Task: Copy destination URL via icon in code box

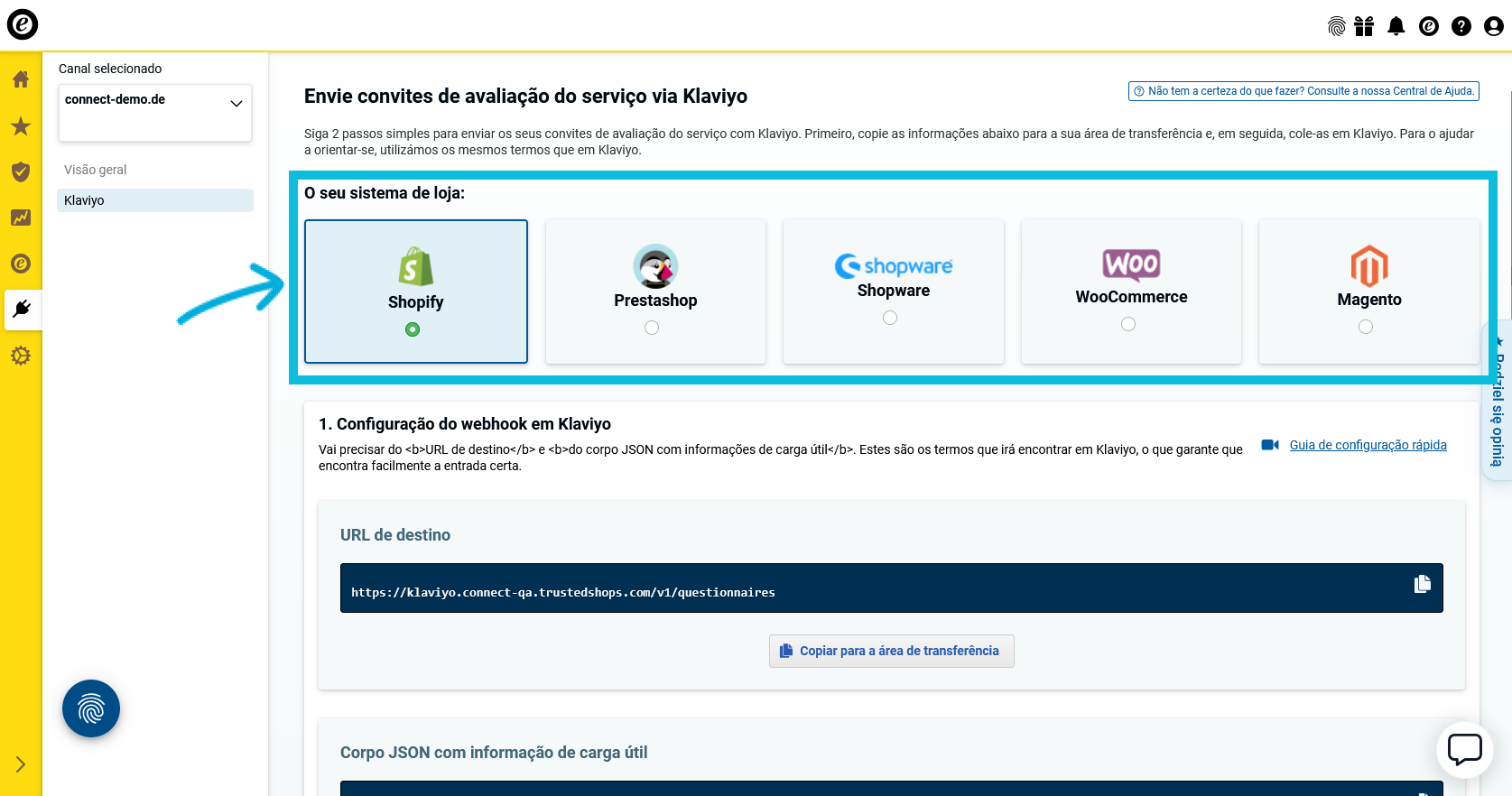Action: pyautogui.click(x=1423, y=584)
